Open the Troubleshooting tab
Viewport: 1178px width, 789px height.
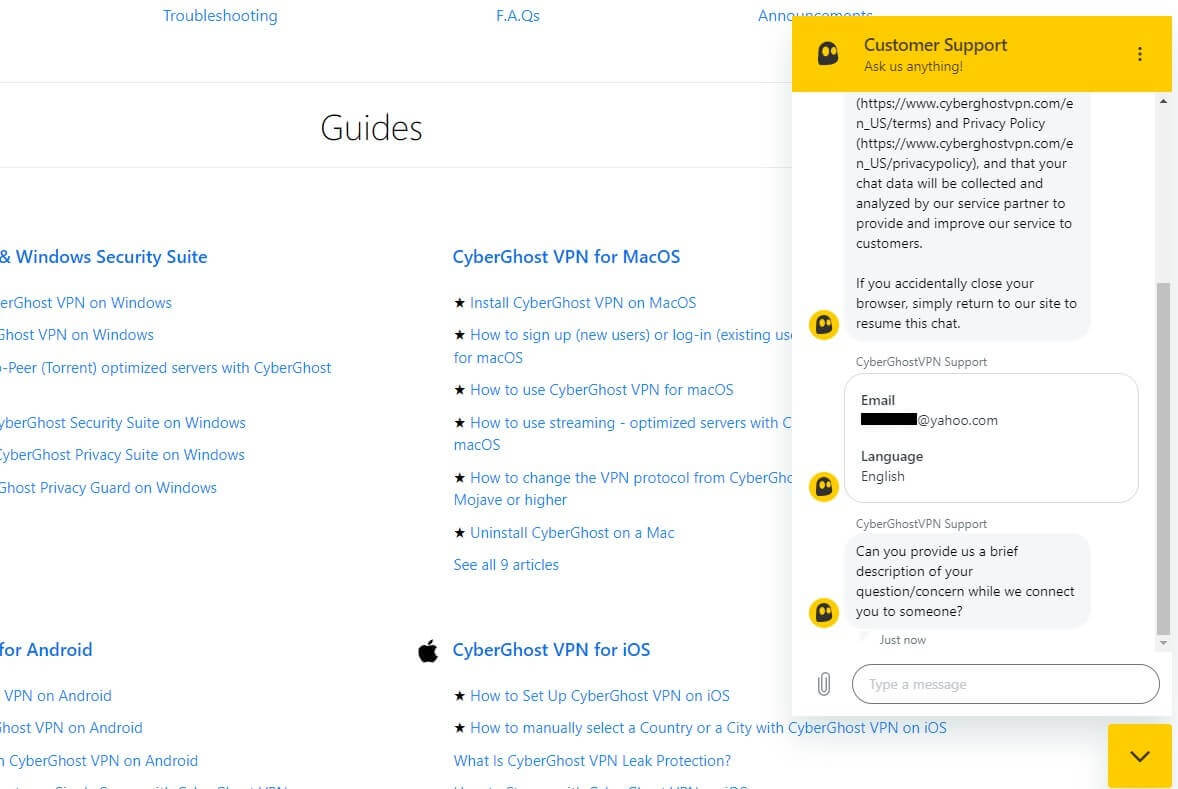220,16
